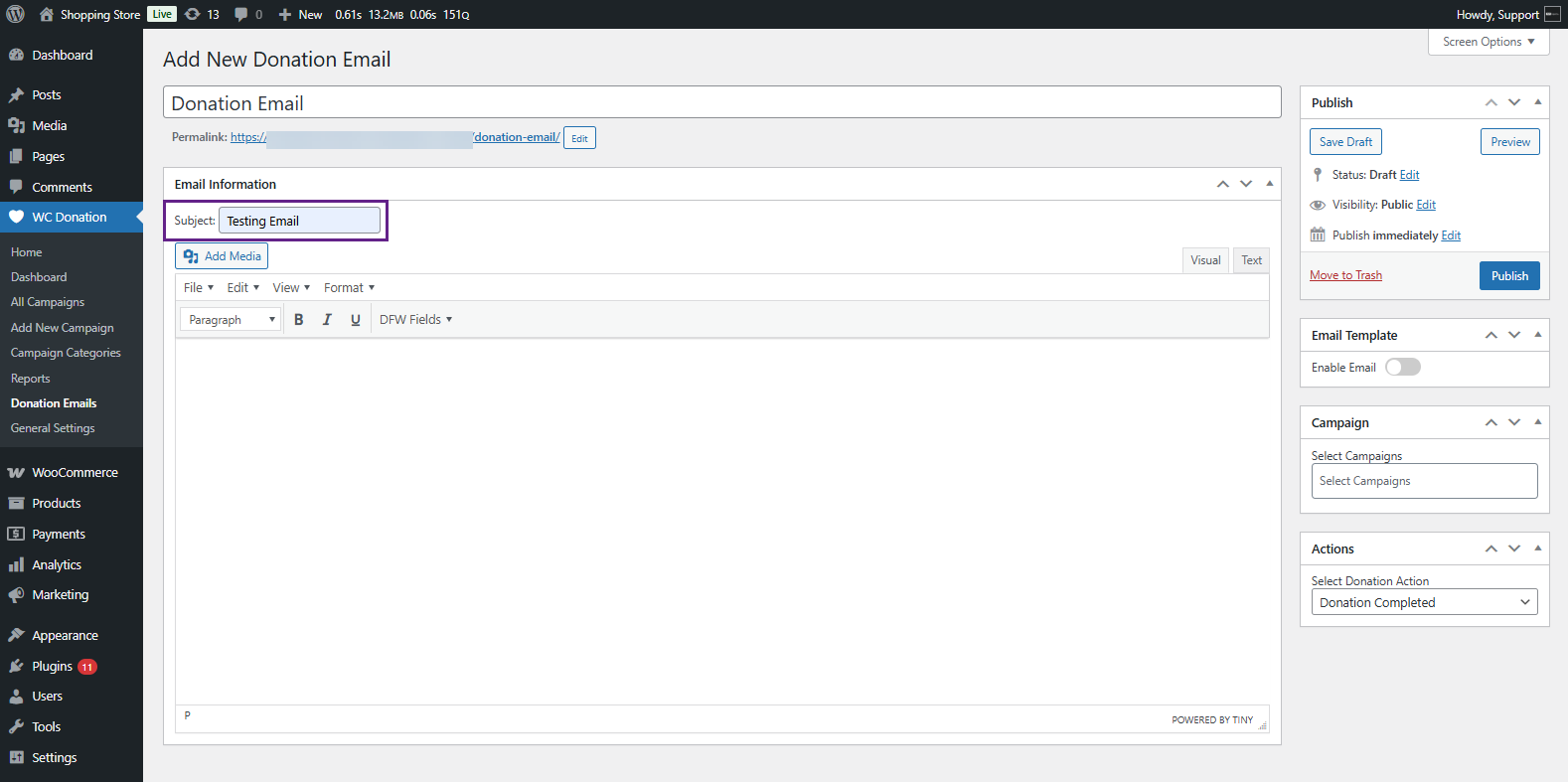Apply italic with the I icon
Image resolution: width=1568 pixels, height=782 pixels.
pos(327,320)
